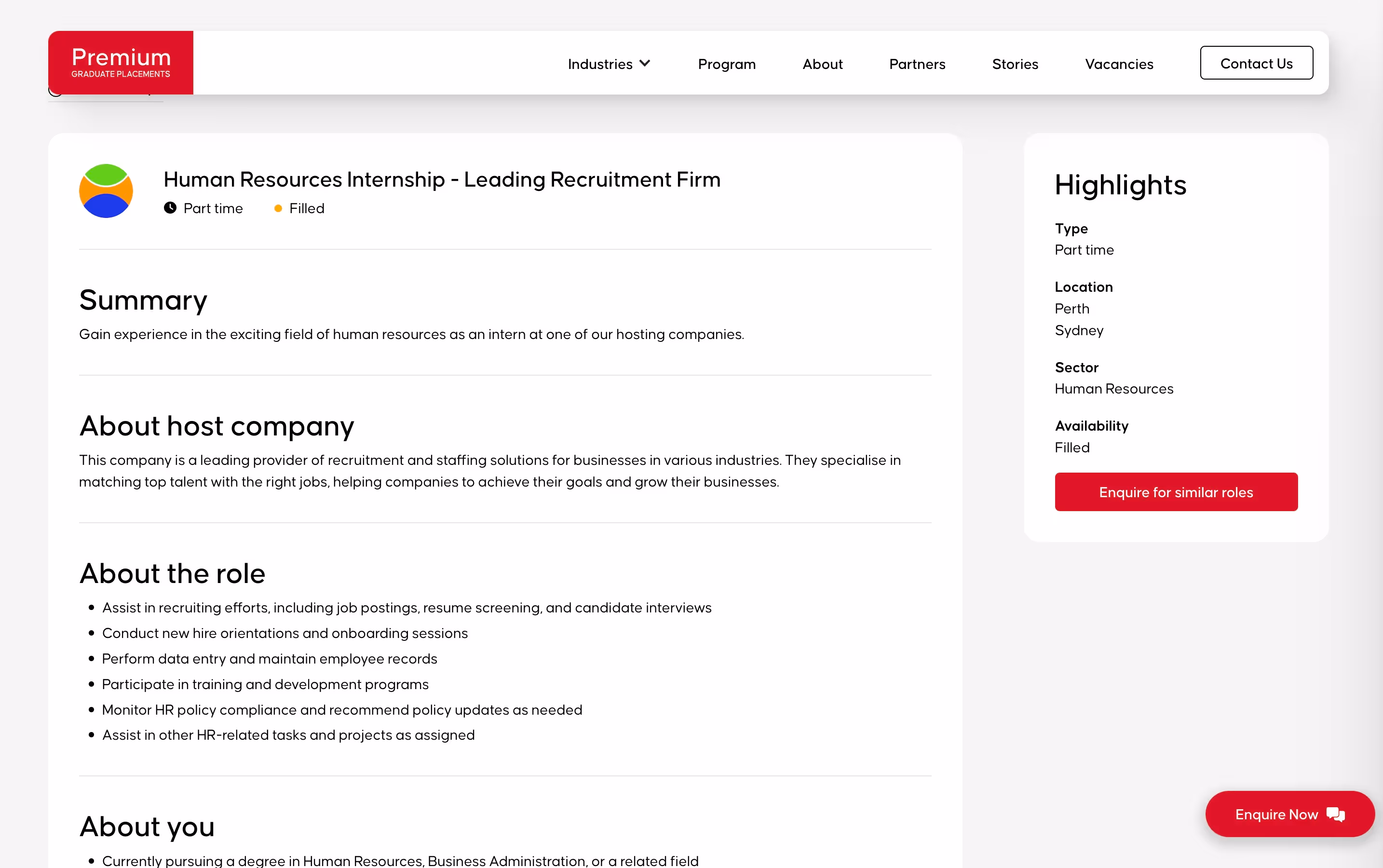Click the Highlights heading
This screenshot has height=868, width=1383.
click(1120, 185)
